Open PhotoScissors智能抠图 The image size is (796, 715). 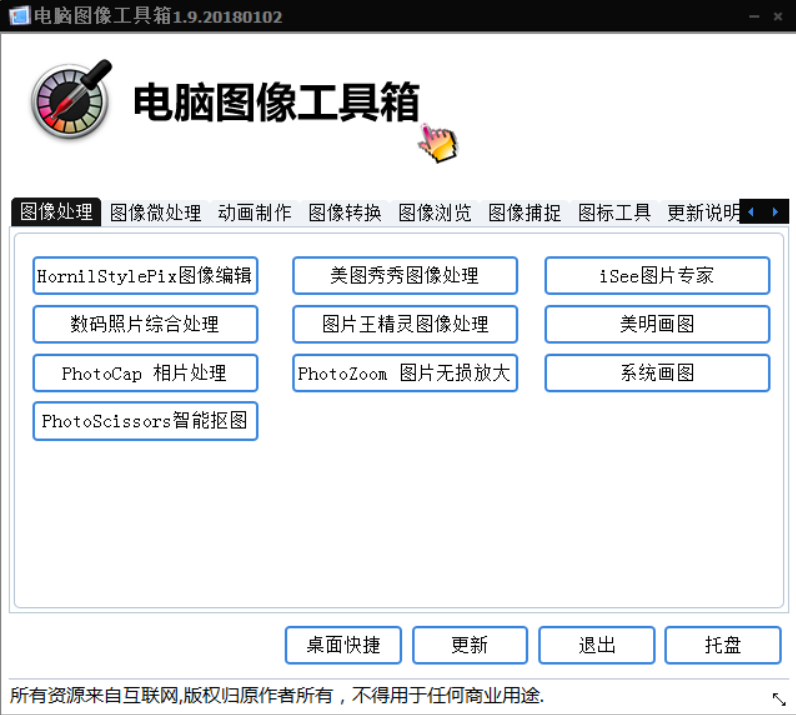pos(145,421)
